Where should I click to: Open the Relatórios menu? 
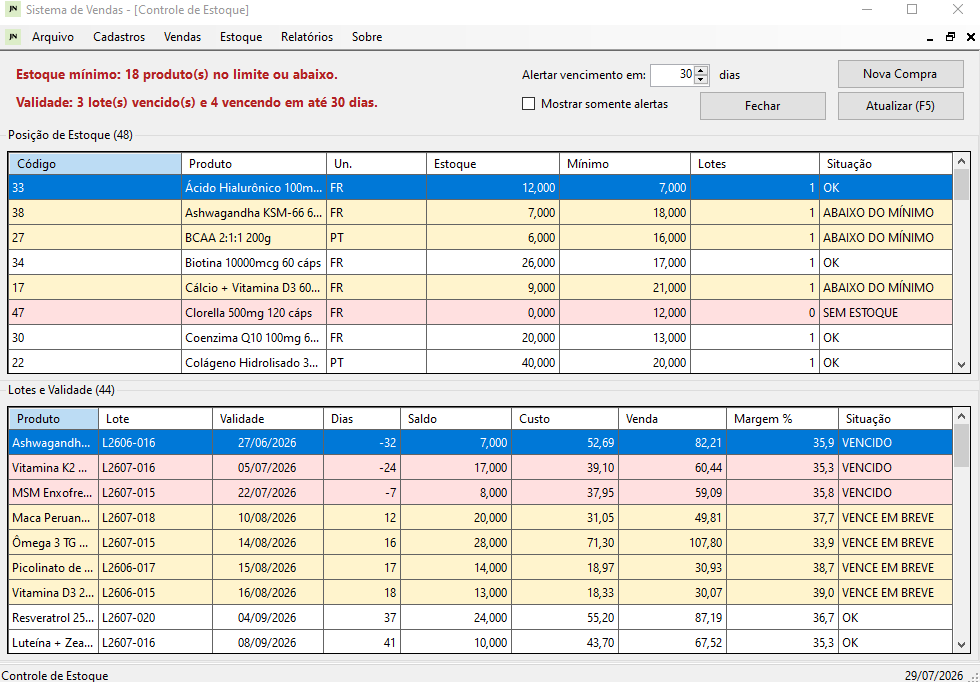(307, 37)
